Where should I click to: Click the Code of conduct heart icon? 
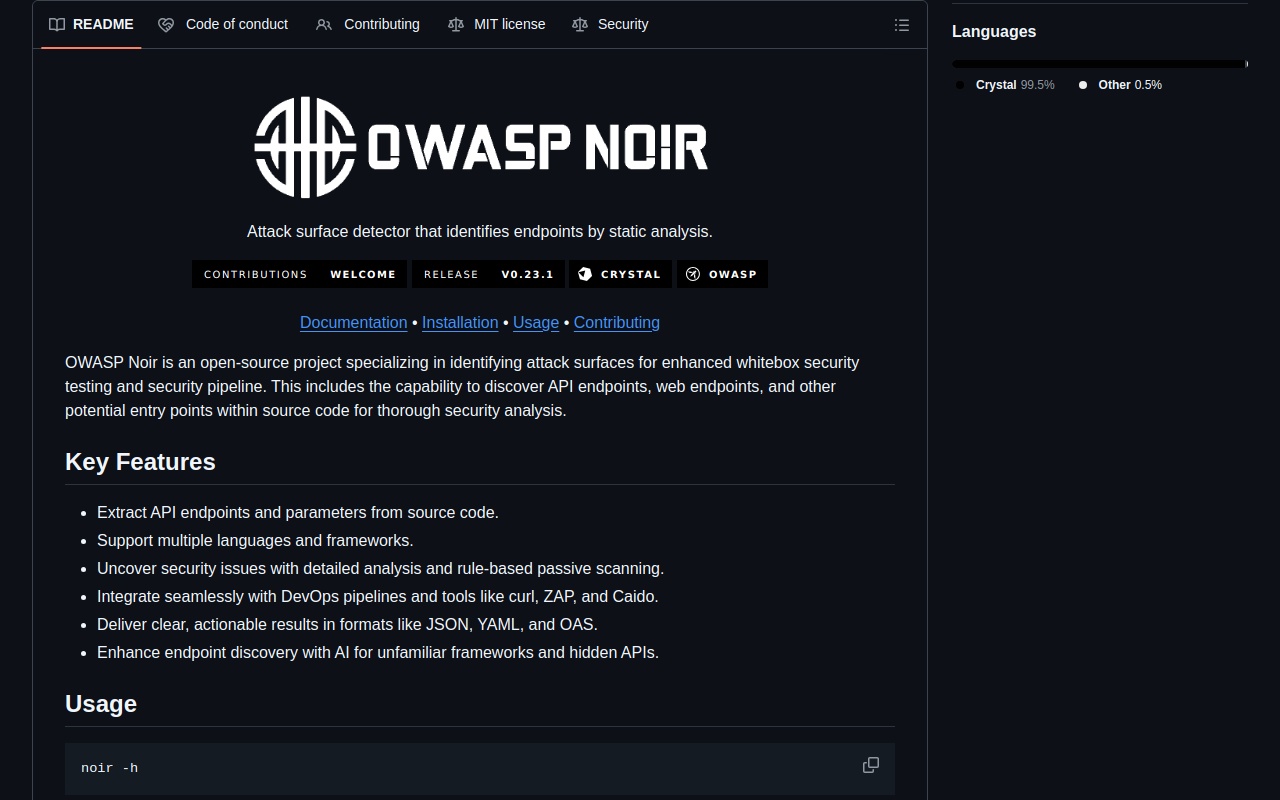tap(166, 24)
